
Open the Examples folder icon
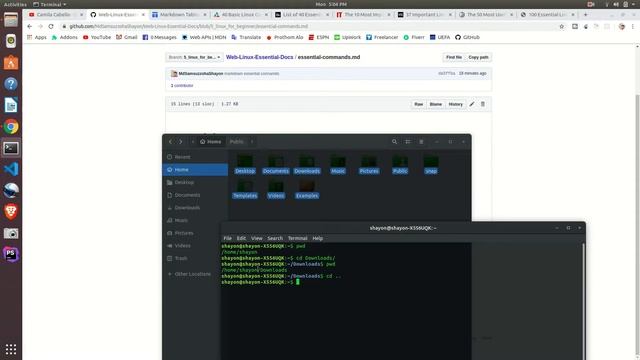point(307,189)
